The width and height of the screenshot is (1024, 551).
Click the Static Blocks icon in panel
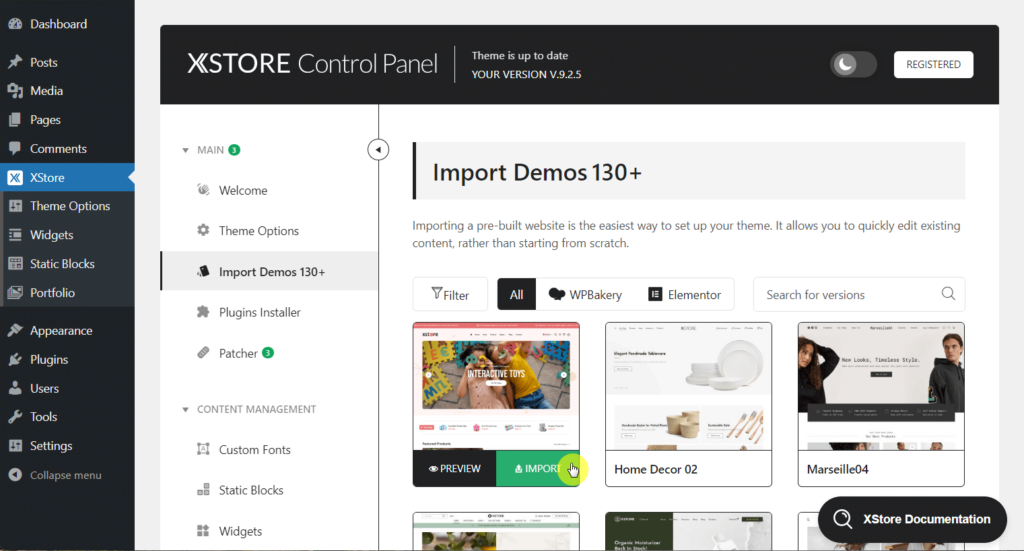203,490
